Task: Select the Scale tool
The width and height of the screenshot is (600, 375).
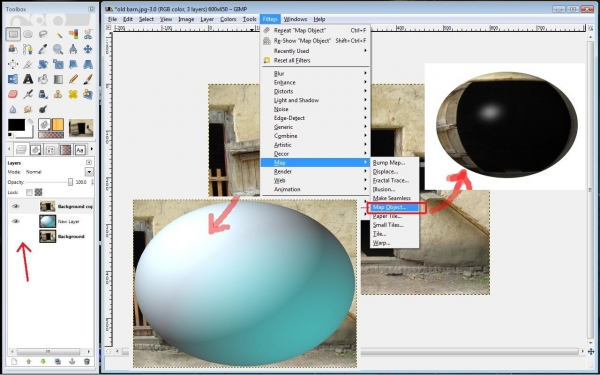Action: coord(58,64)
